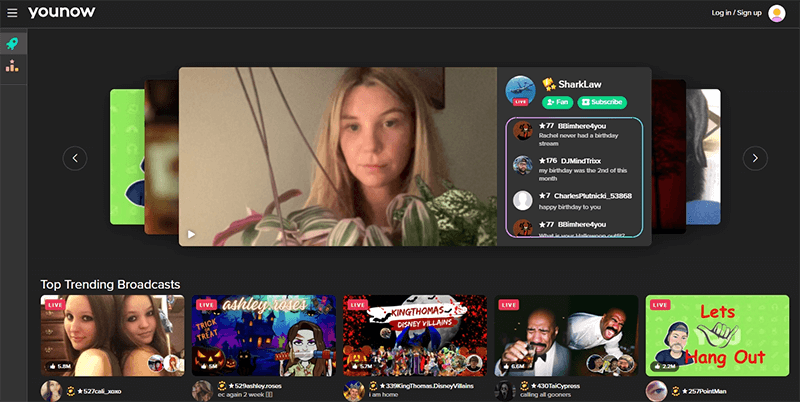Go to next featured broadcast
The image size is (800, 402).
click(755, 158)
